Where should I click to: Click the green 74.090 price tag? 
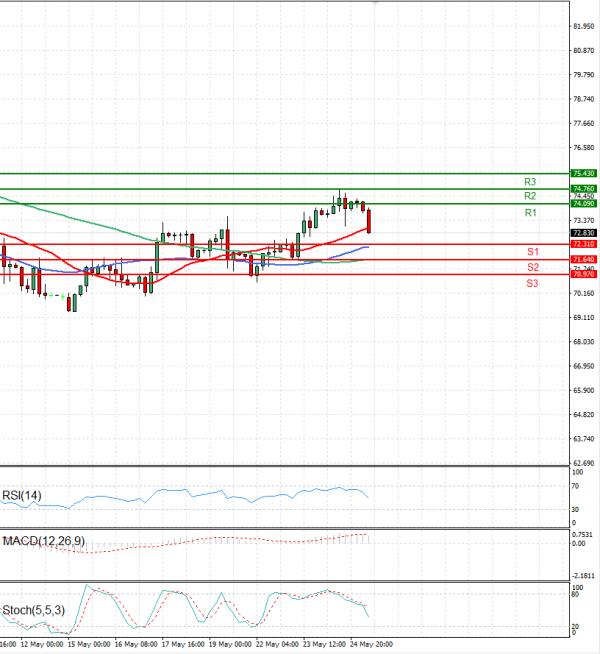(583, 204)
